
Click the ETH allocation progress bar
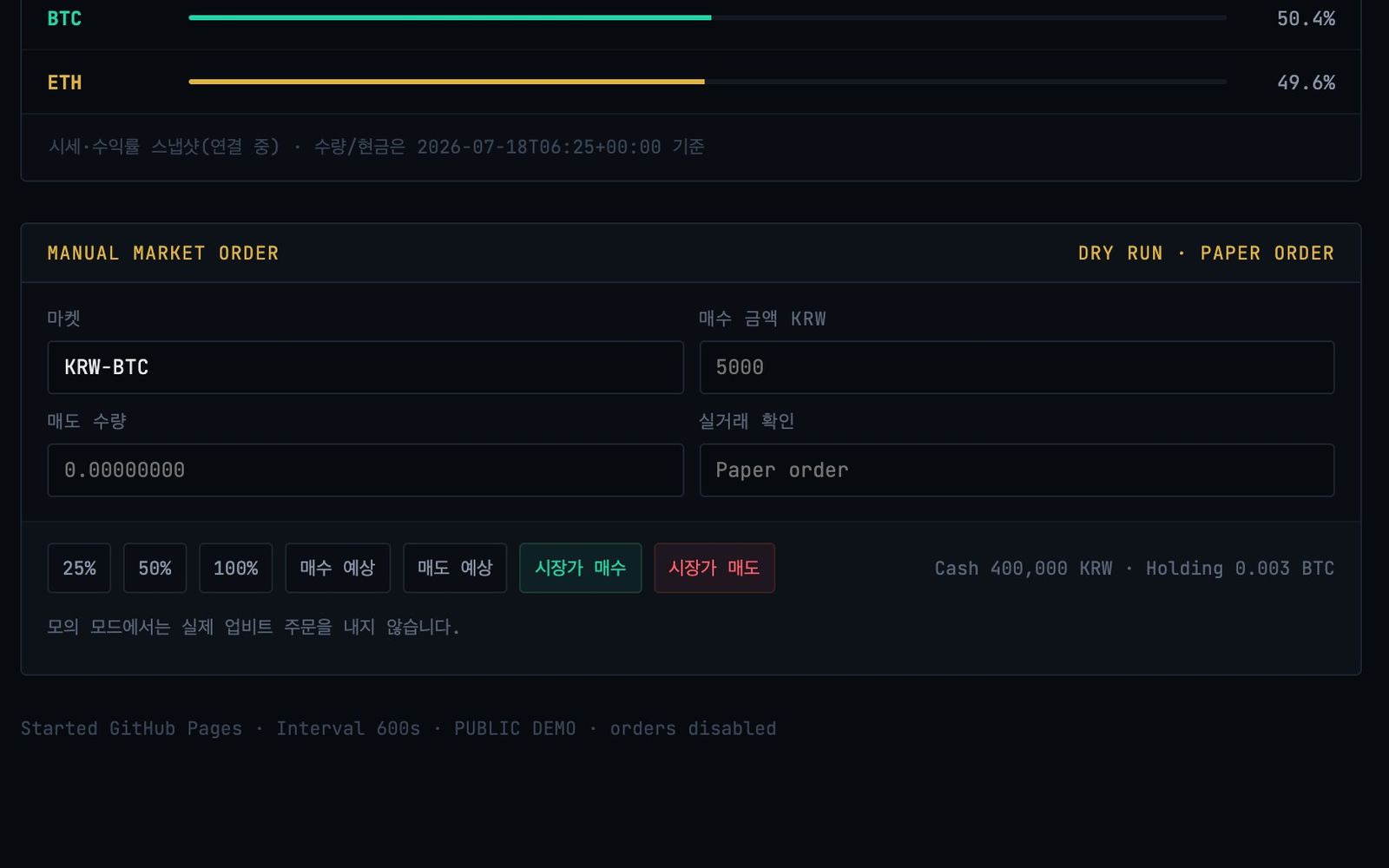tap(708, 82)
